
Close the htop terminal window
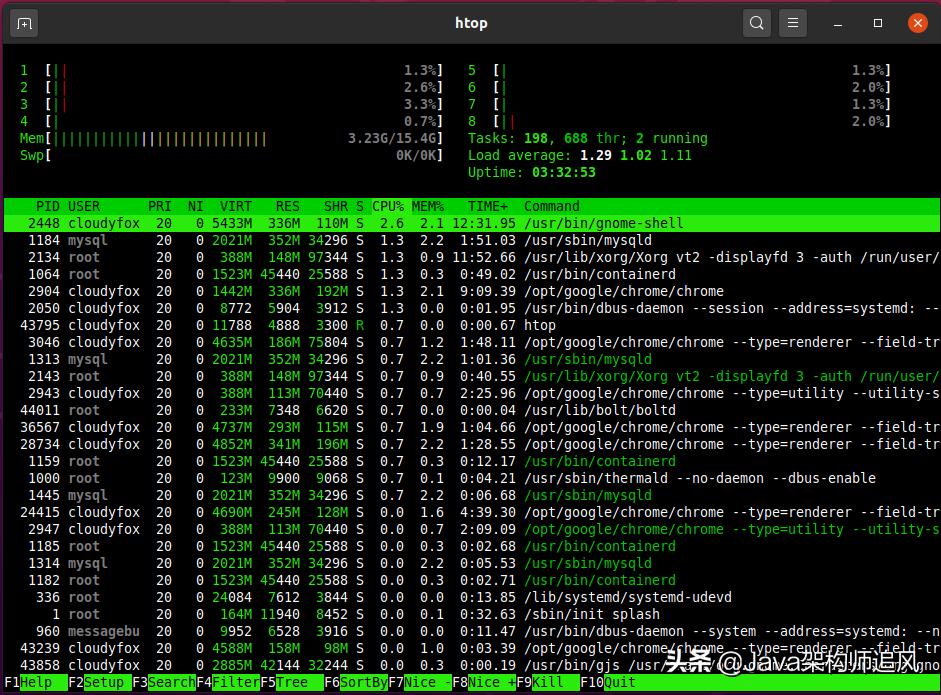tap(917, 22)
